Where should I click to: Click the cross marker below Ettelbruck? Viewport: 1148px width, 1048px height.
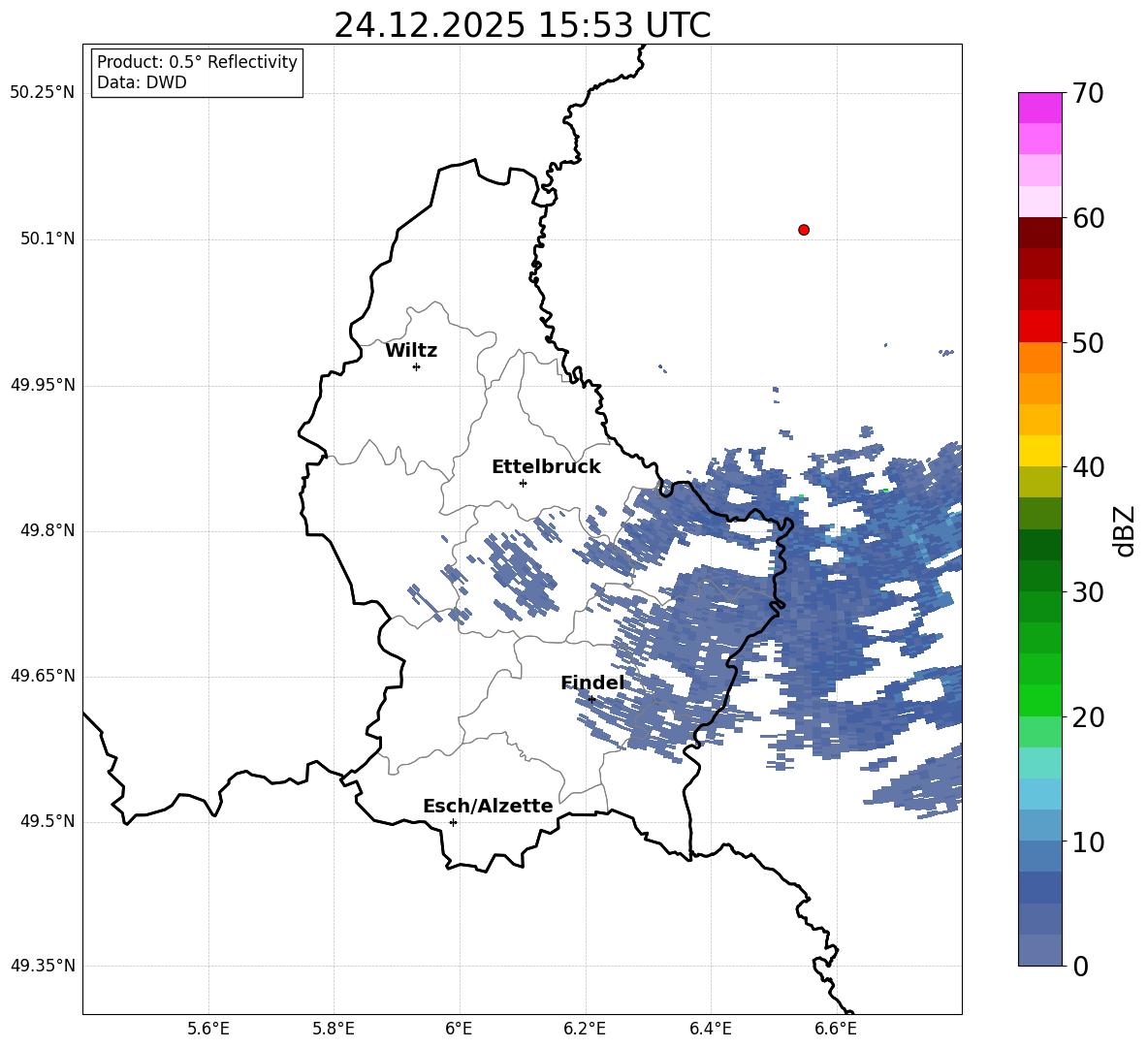(523, 483)
